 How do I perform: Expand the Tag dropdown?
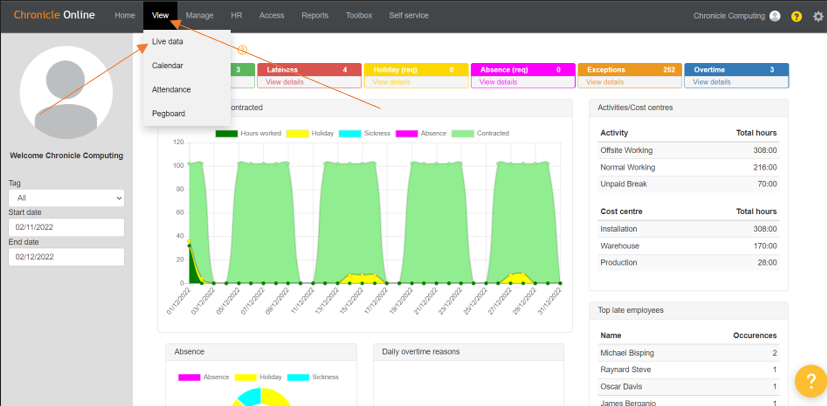pos(66,198)
